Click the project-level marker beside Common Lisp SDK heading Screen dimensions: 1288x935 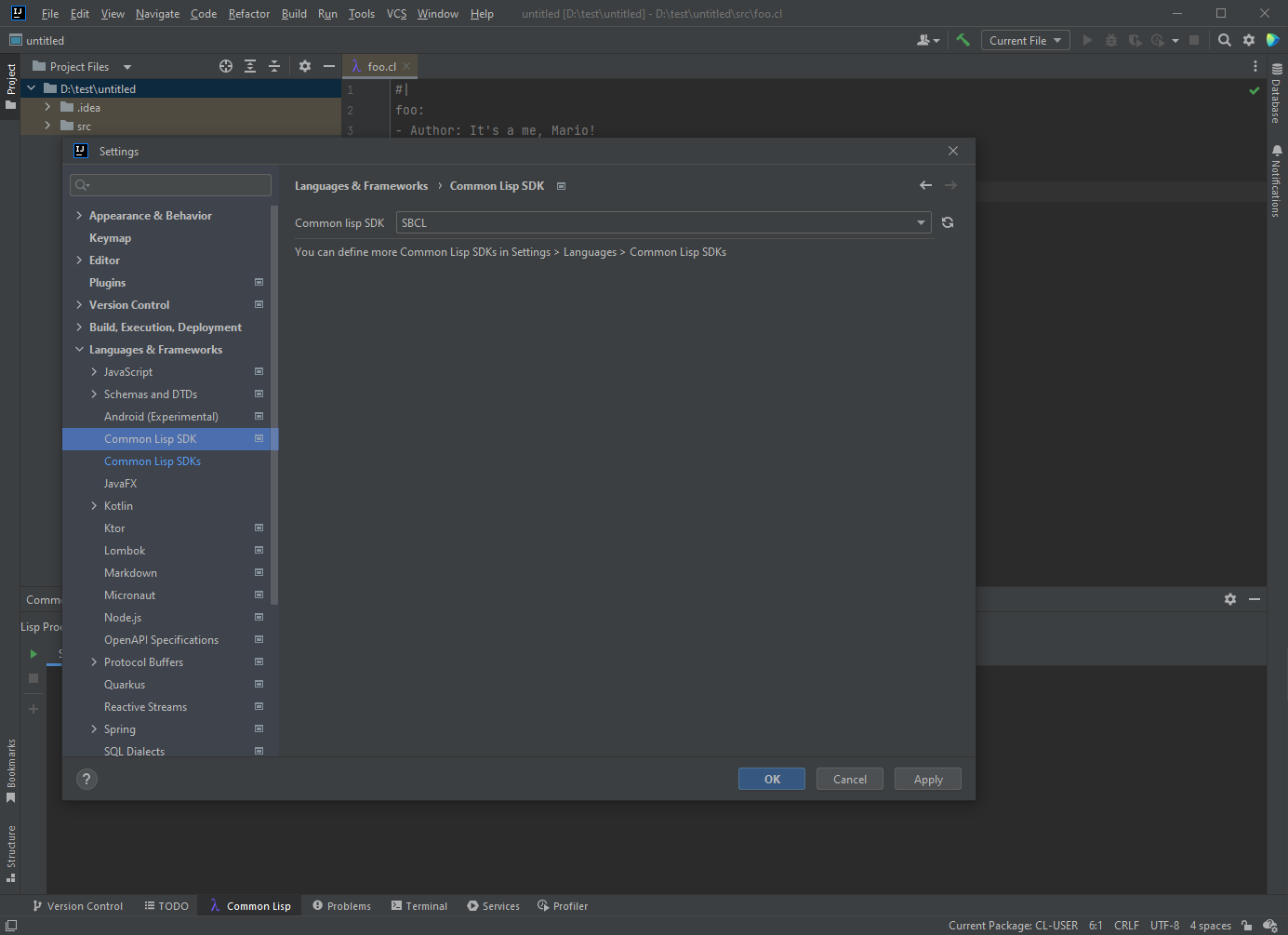point(561,186)
